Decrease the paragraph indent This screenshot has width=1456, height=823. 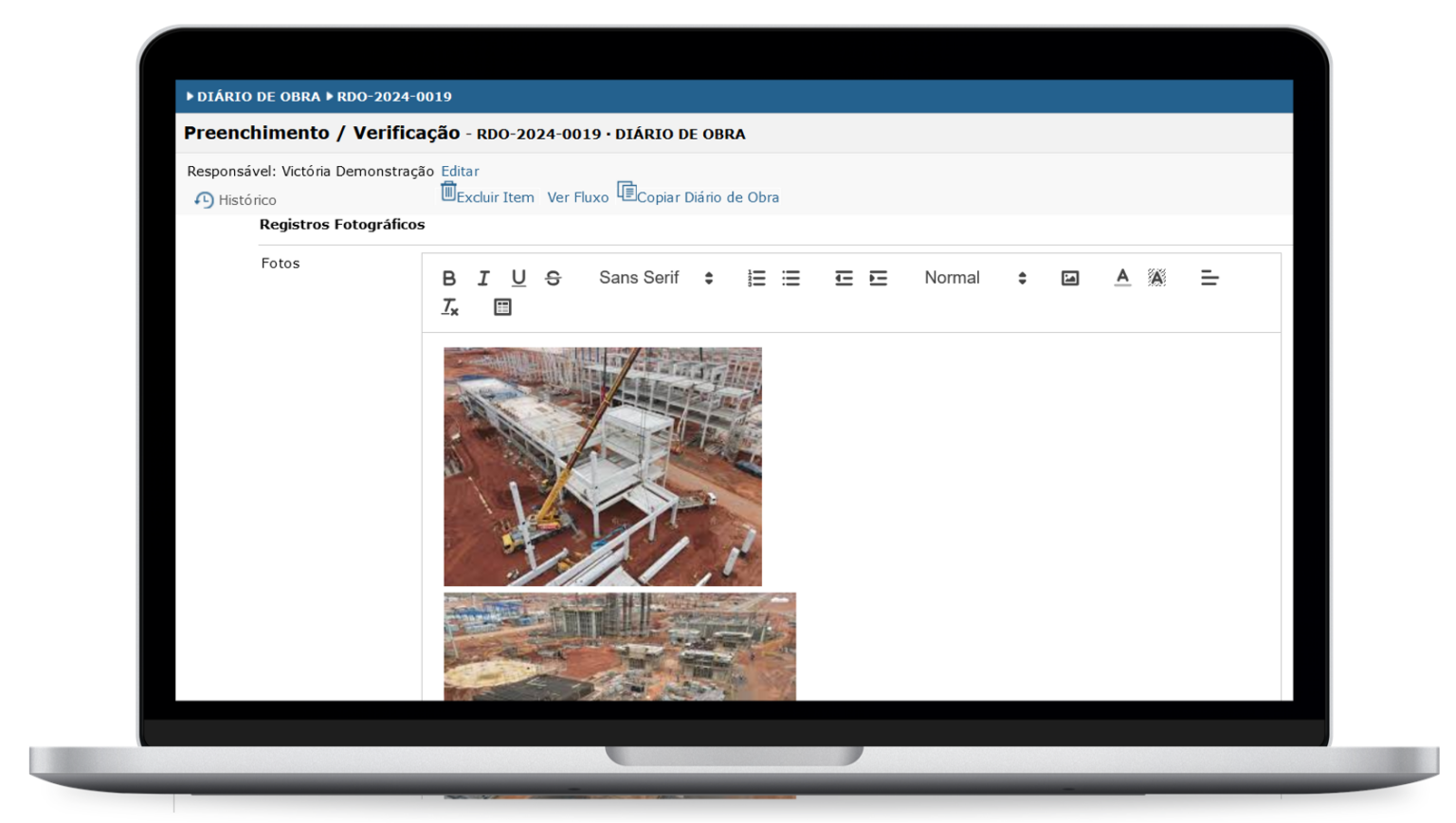pos(844,278)
